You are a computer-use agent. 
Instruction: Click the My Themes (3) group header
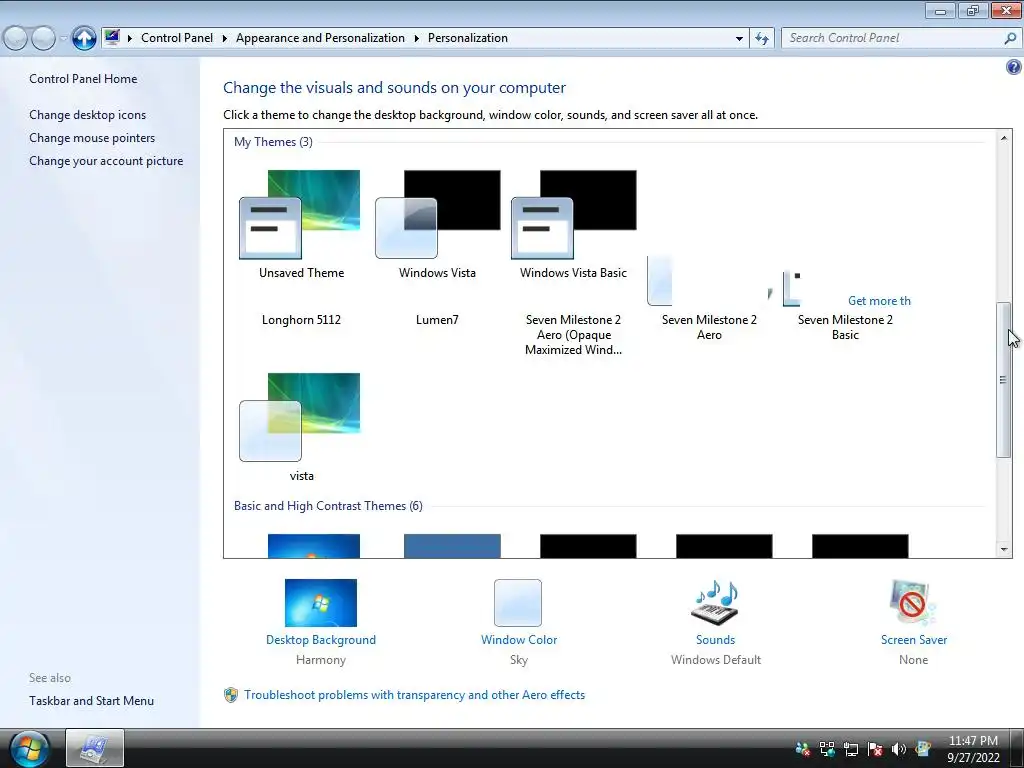(273, 142)
